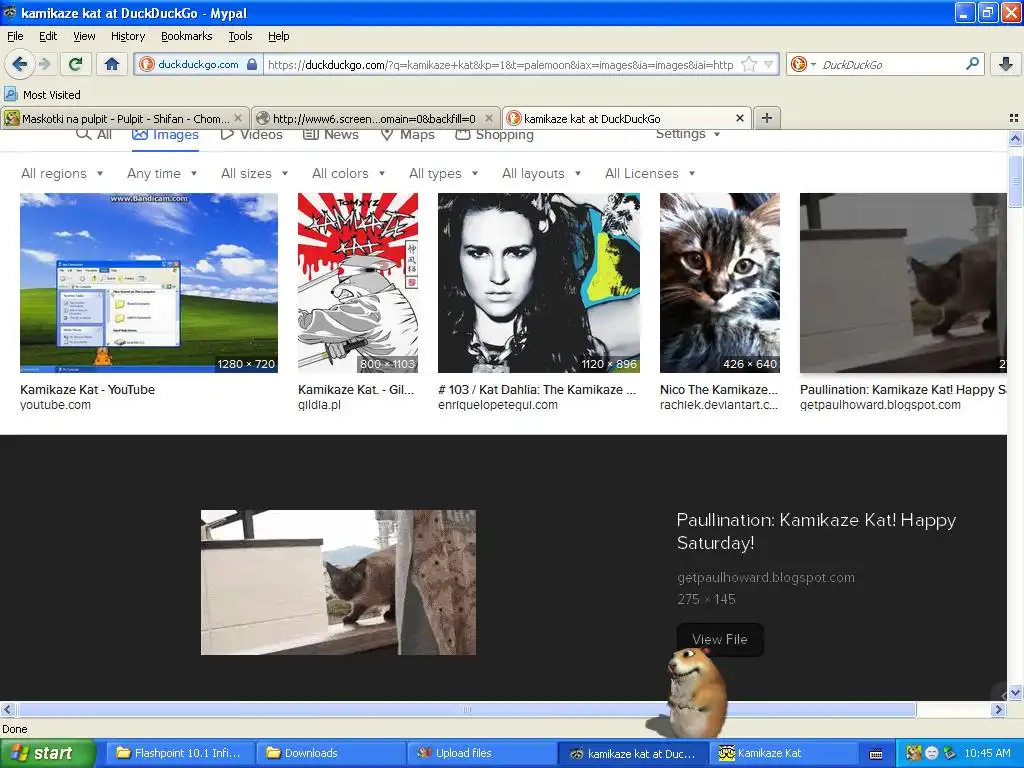Select the Kat Dahlia portrait thumbnail

pos(539,283)
